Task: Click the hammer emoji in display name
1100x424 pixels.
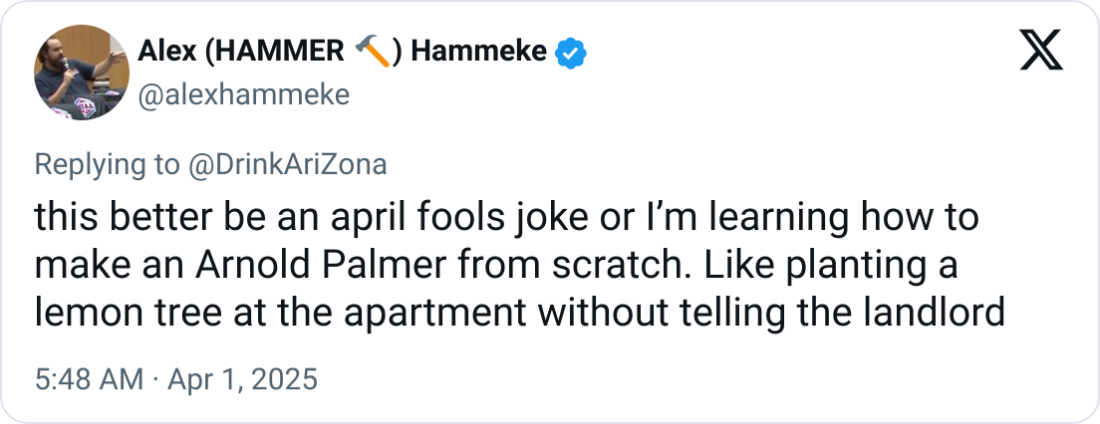Action: pyautogui.click(x=373, y=52)
